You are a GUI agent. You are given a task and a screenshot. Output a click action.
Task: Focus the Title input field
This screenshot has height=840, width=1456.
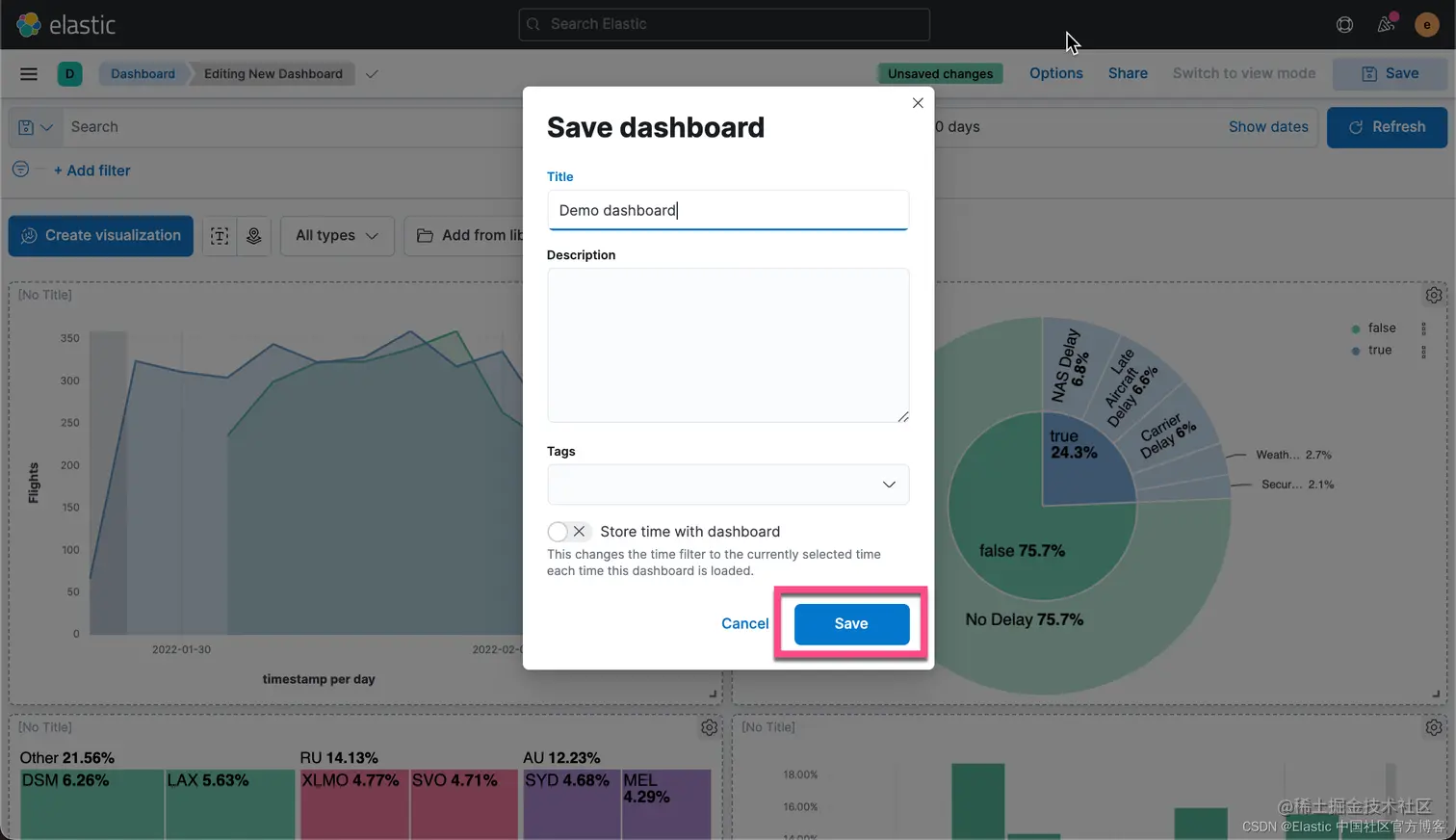728,210
